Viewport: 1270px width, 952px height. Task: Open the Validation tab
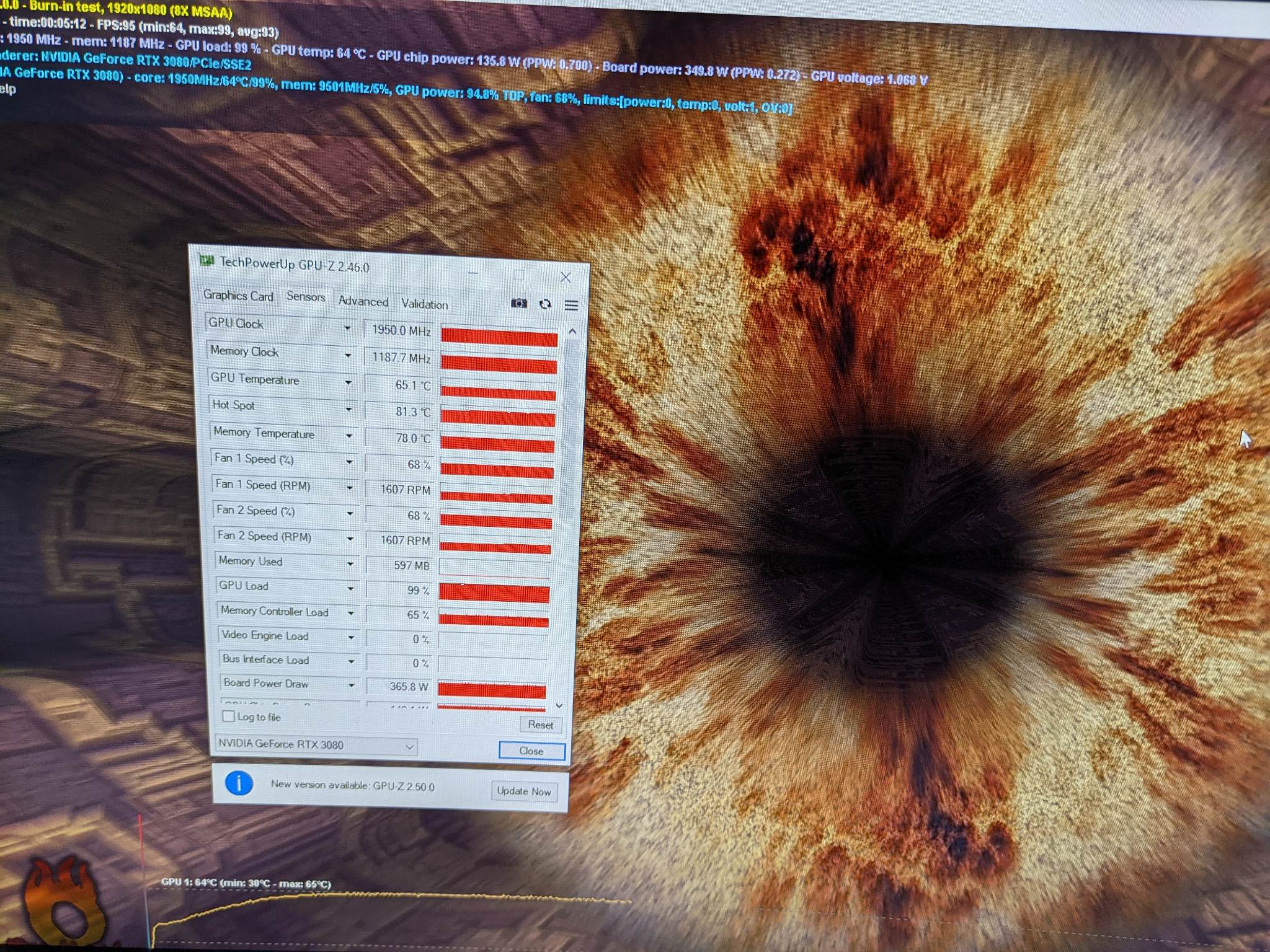[x=424, y=304]
